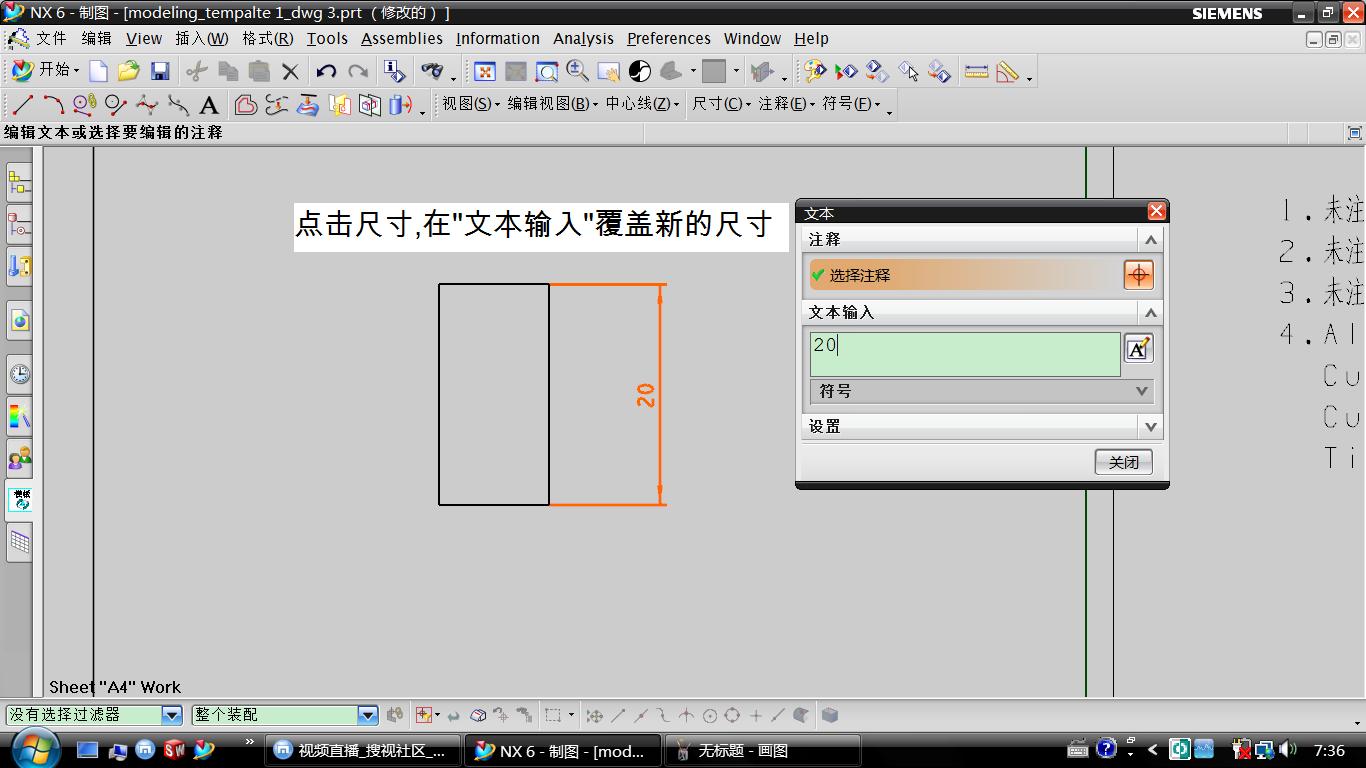Select the Pan view hand icon
The height and width of the screenshot is (768, 1366).
609,71
